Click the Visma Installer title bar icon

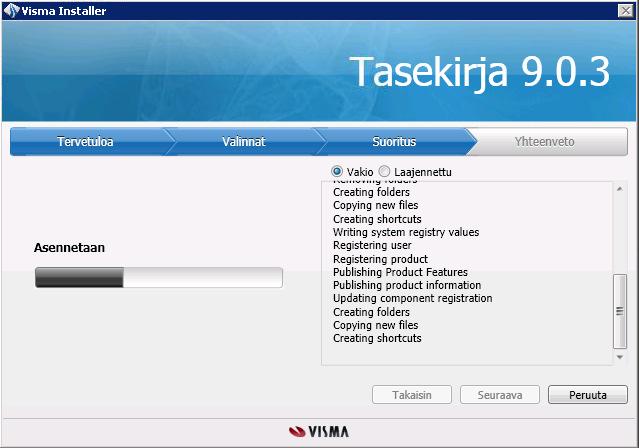tap(11, 11)
